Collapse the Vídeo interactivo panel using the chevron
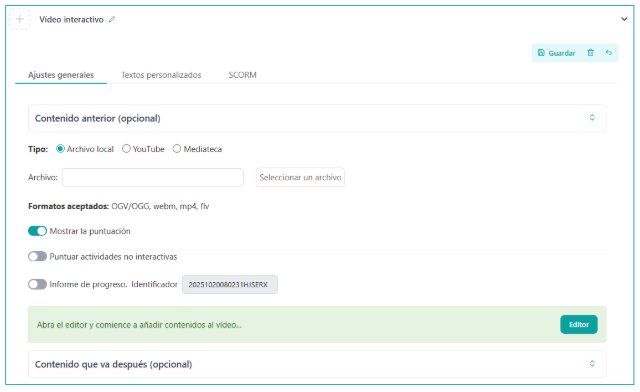640x392 pixels. pyautogui.click(x=624, y=19)
